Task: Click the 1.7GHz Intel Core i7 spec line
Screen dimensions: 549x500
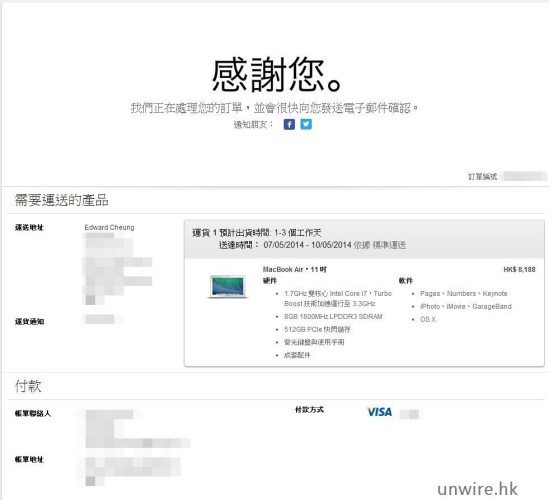Action: (x=338, y=298)
